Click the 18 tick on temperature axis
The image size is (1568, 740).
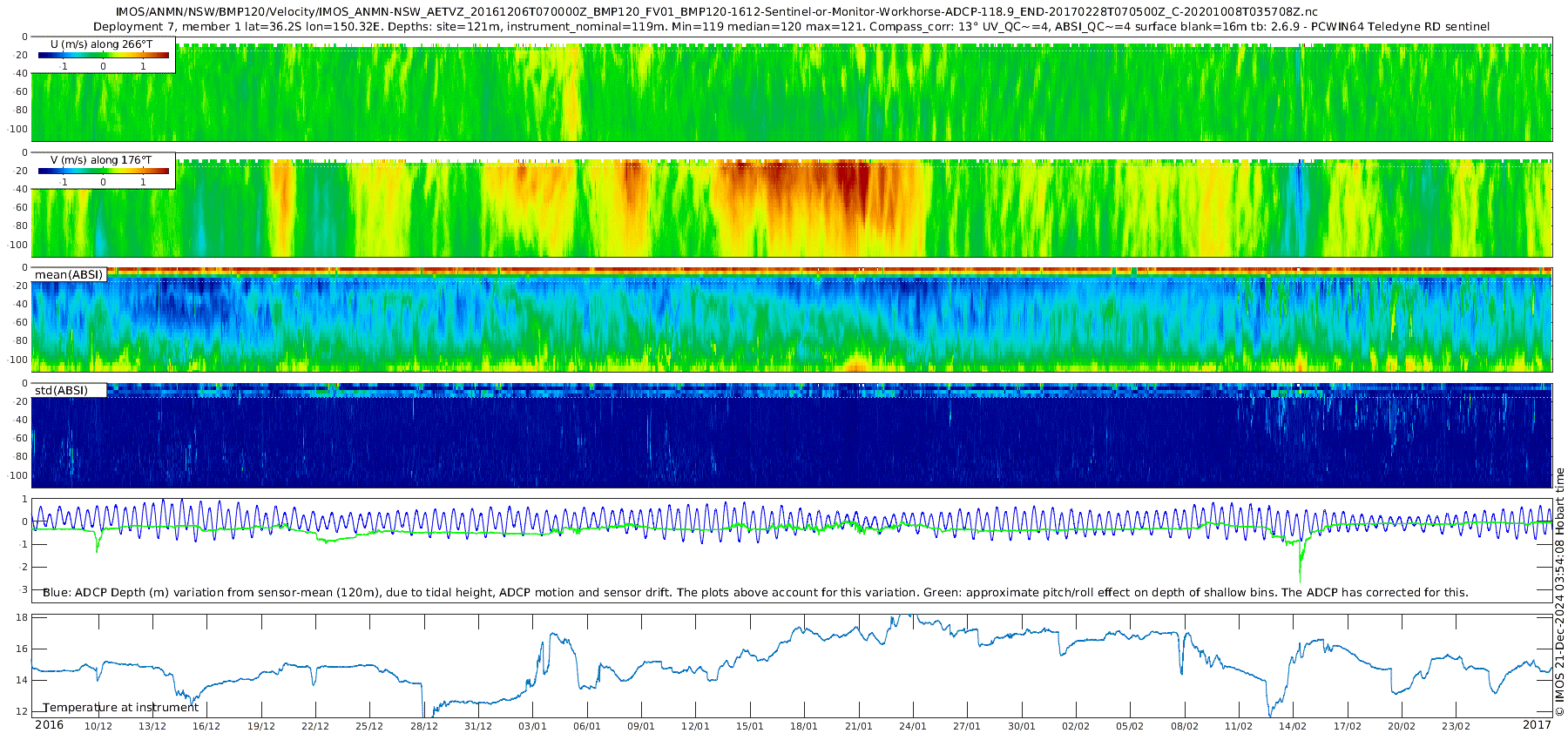(22, 617)
